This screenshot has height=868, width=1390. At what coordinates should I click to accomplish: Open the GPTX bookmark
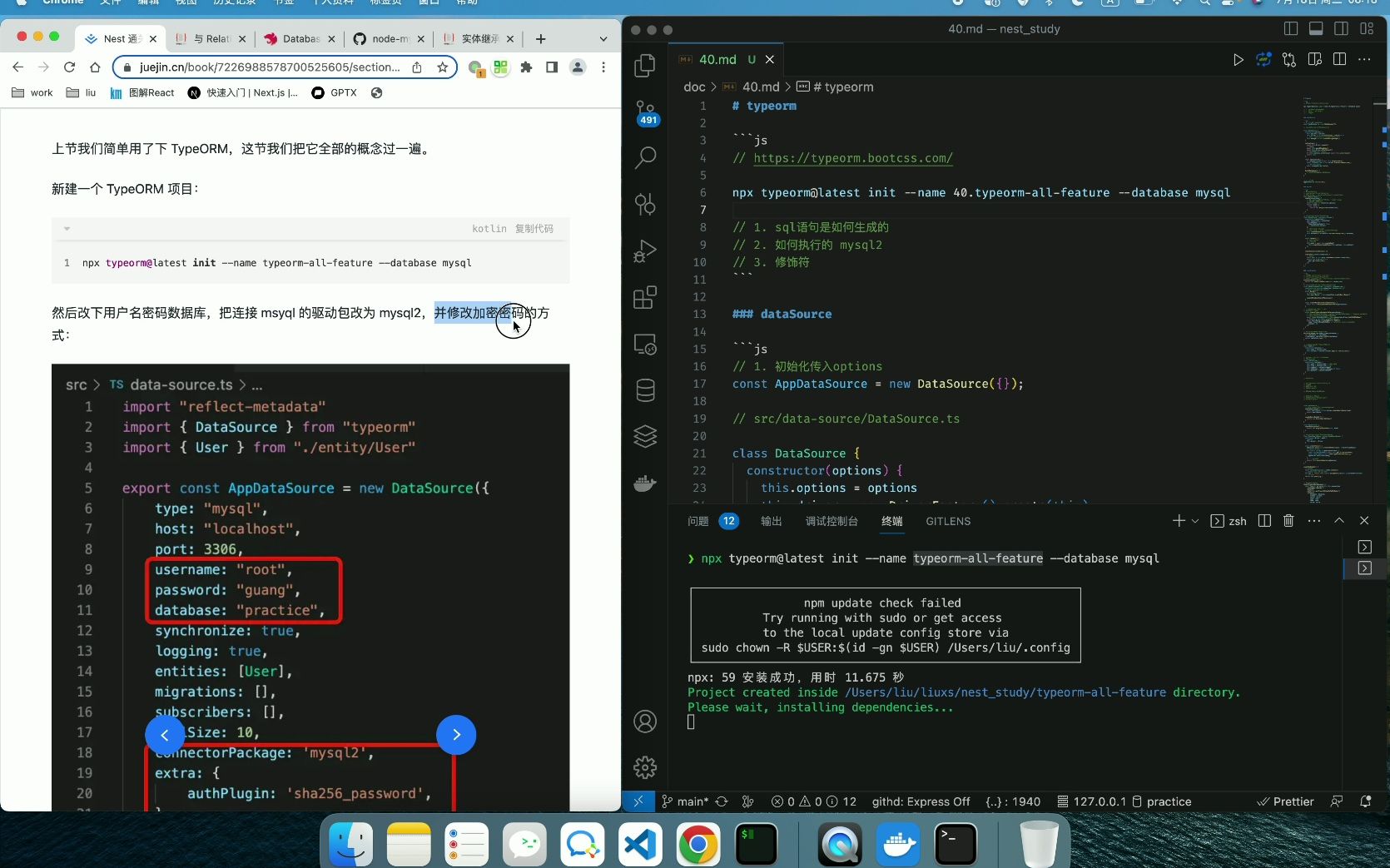[334, 93]
